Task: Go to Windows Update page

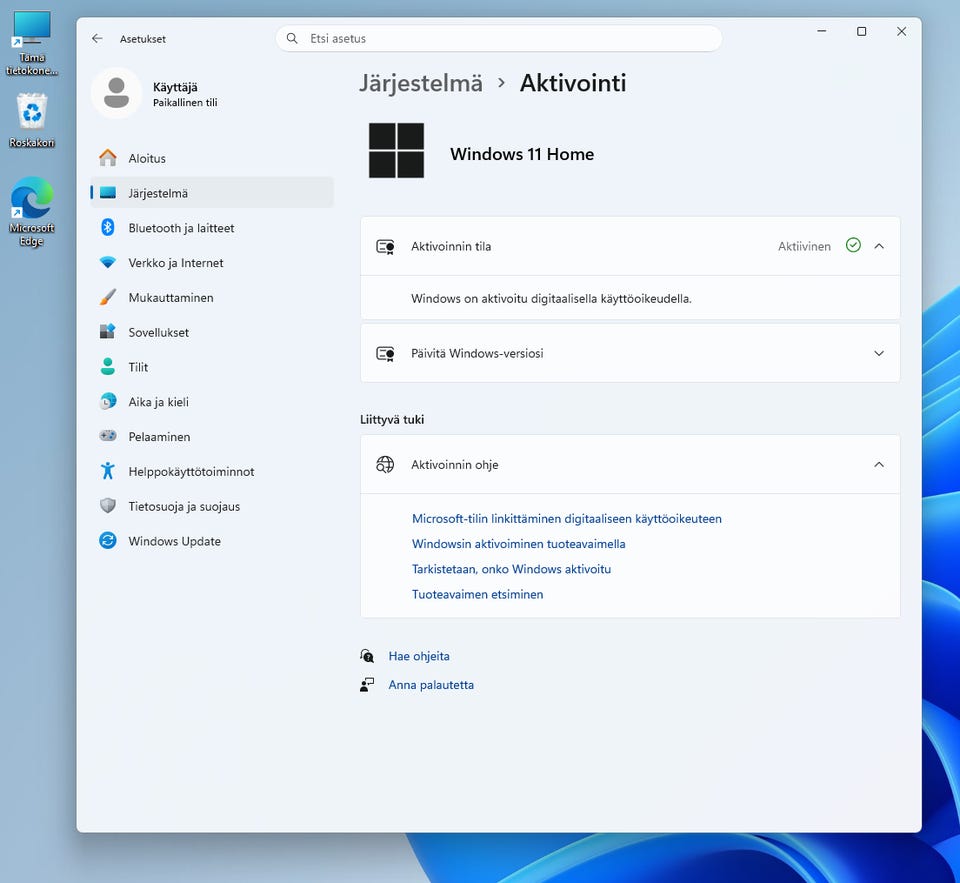Action: pyautogui.click(x=212, y=541)
